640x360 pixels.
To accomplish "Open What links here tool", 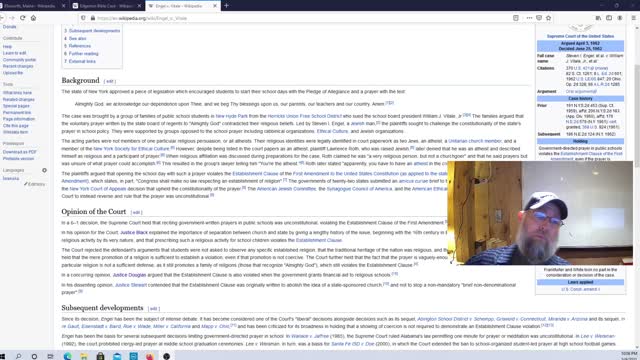I will (17, 93).
